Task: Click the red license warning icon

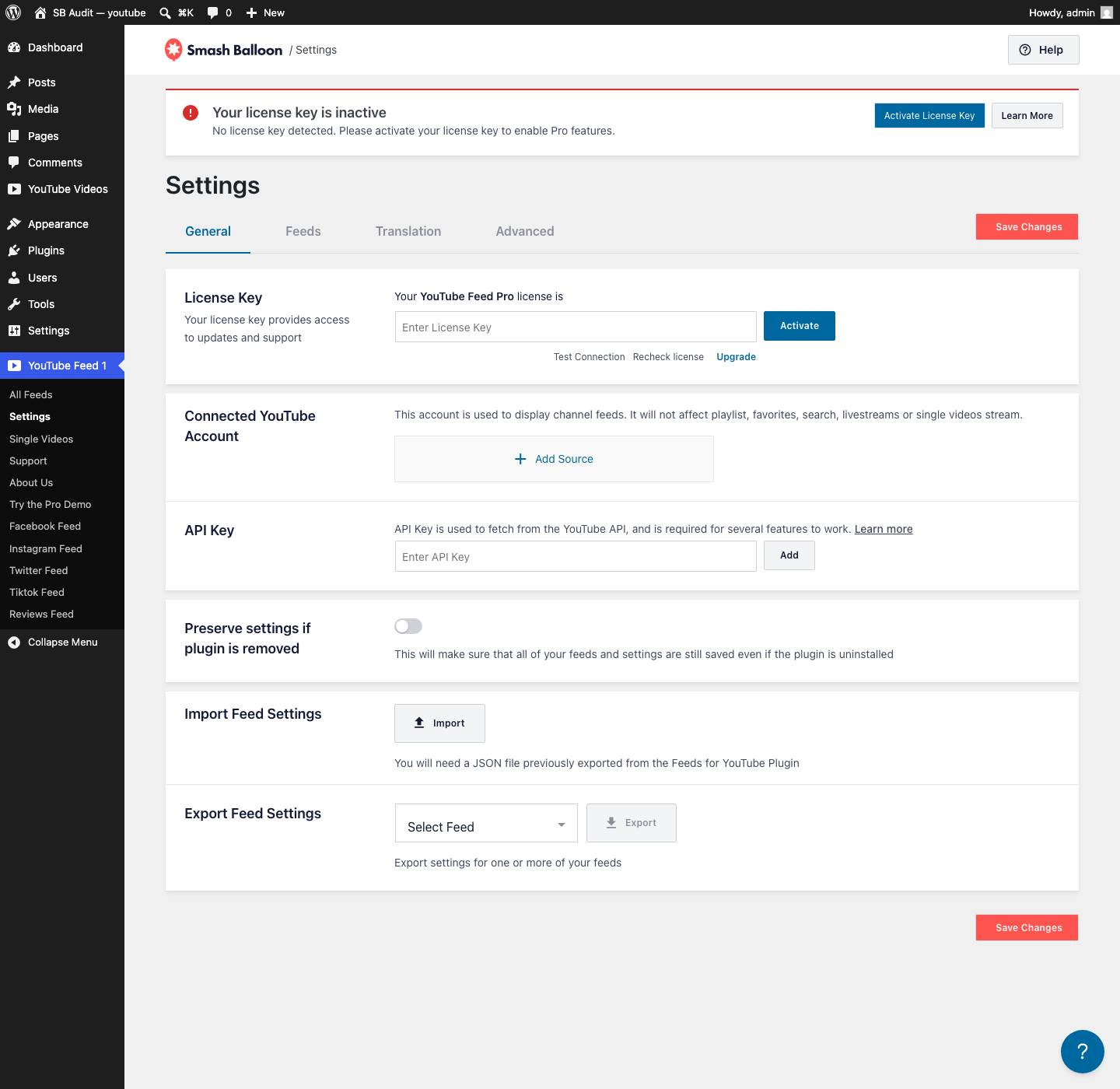Action: click(x=191, y=113)
